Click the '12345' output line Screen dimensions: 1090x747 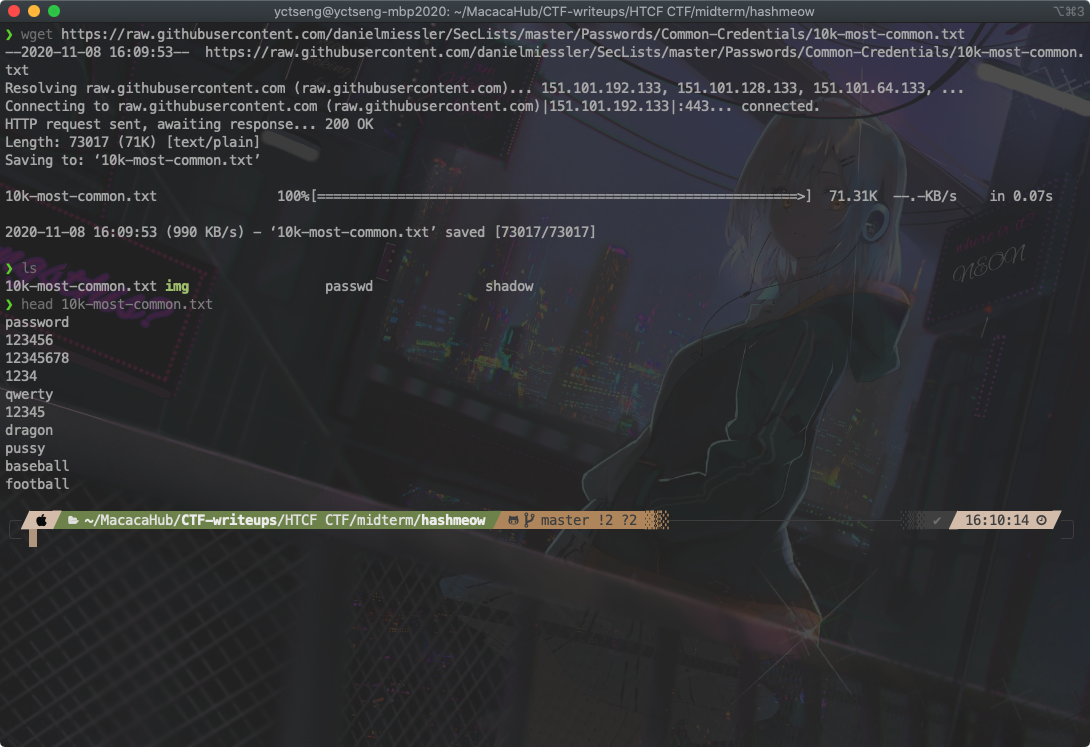coord(25,412)
